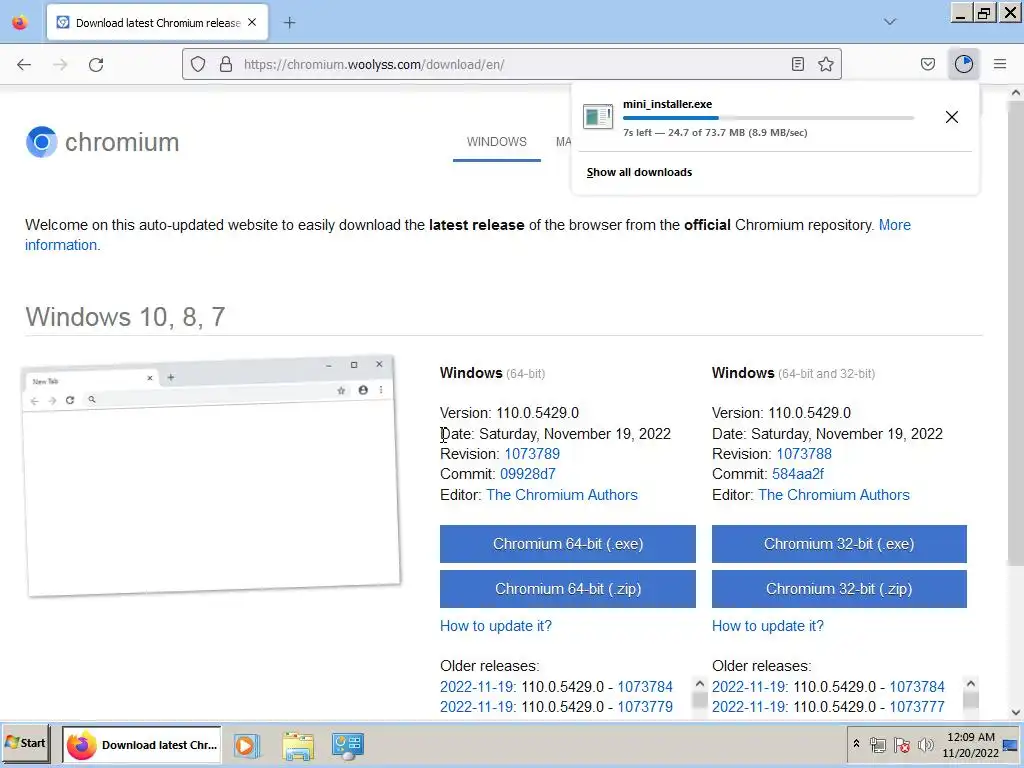Viewport: 1024px width, 768px height.
Task: Toggle the Downloads panel toolbar button
Action: (964, 64)
